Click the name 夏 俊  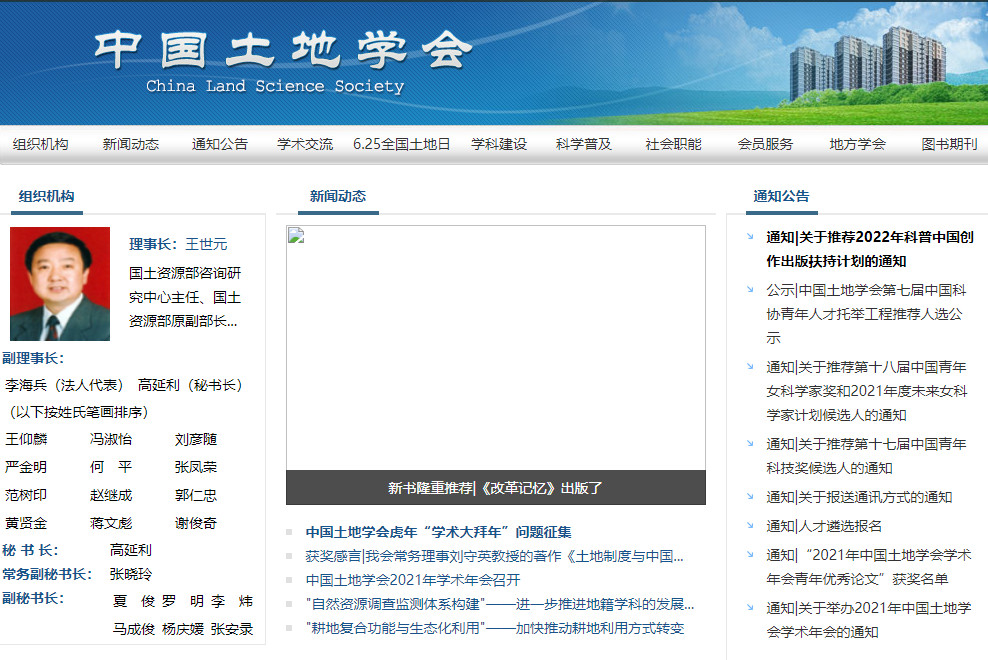coord(134,601)
